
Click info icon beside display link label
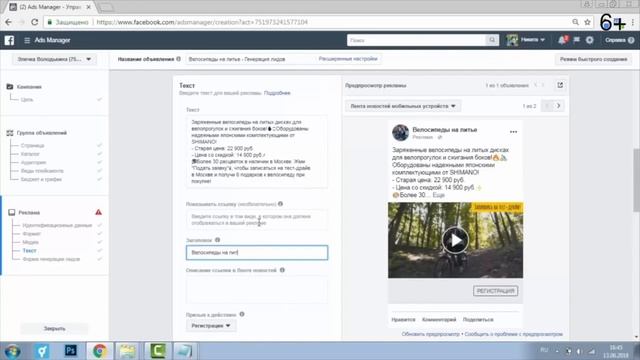coord(280,204)
